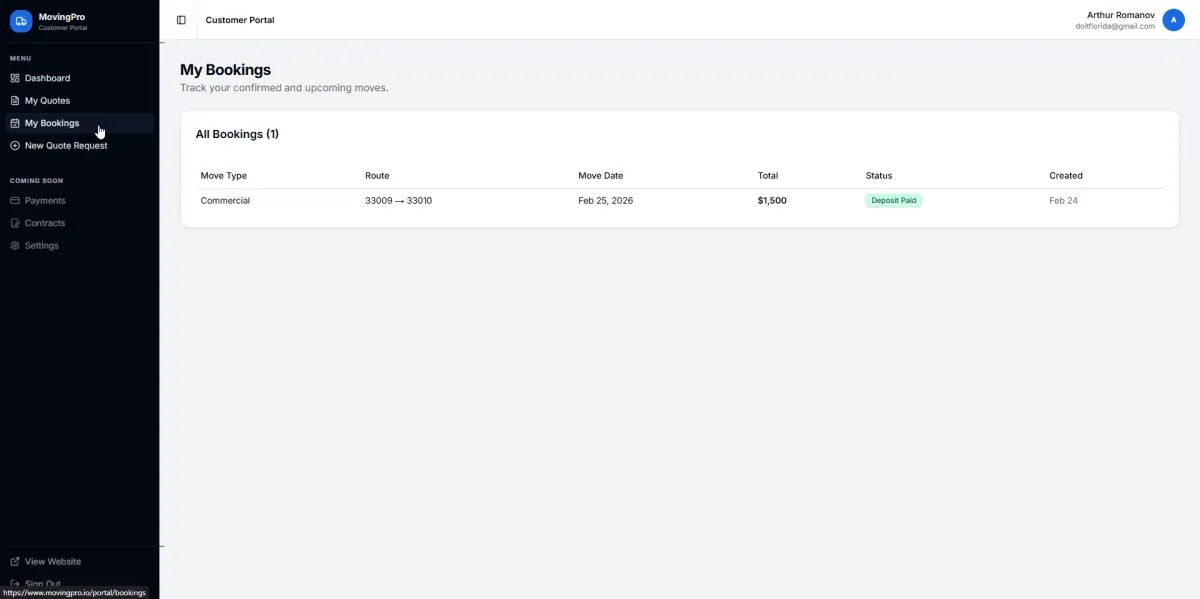
Task: Click the Payments coming soon item
Action: tap(45, 201)
